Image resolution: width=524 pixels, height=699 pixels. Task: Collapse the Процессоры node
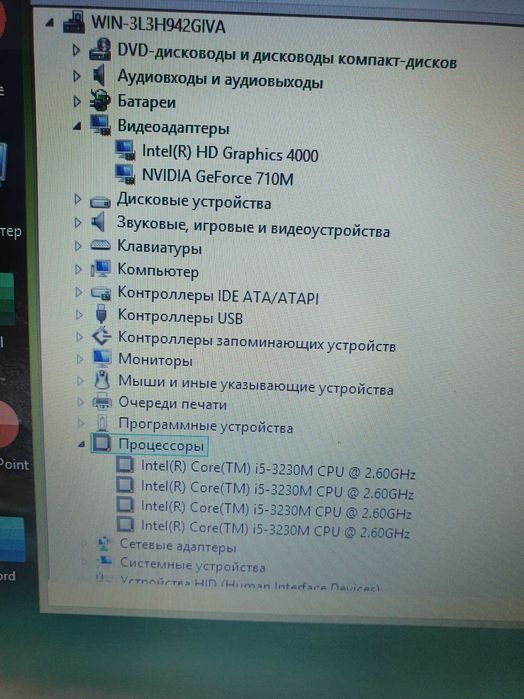(81, 444)
